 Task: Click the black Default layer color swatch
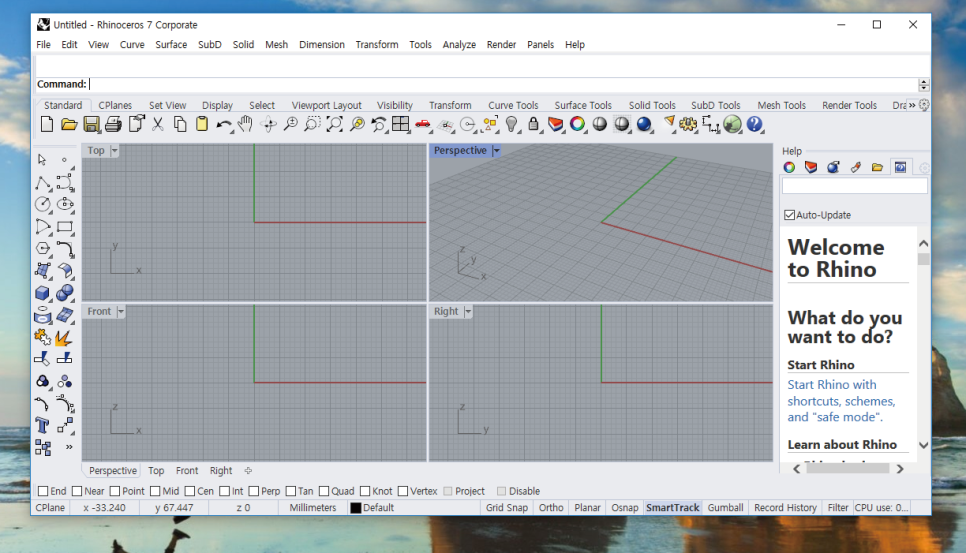[355, 508]
